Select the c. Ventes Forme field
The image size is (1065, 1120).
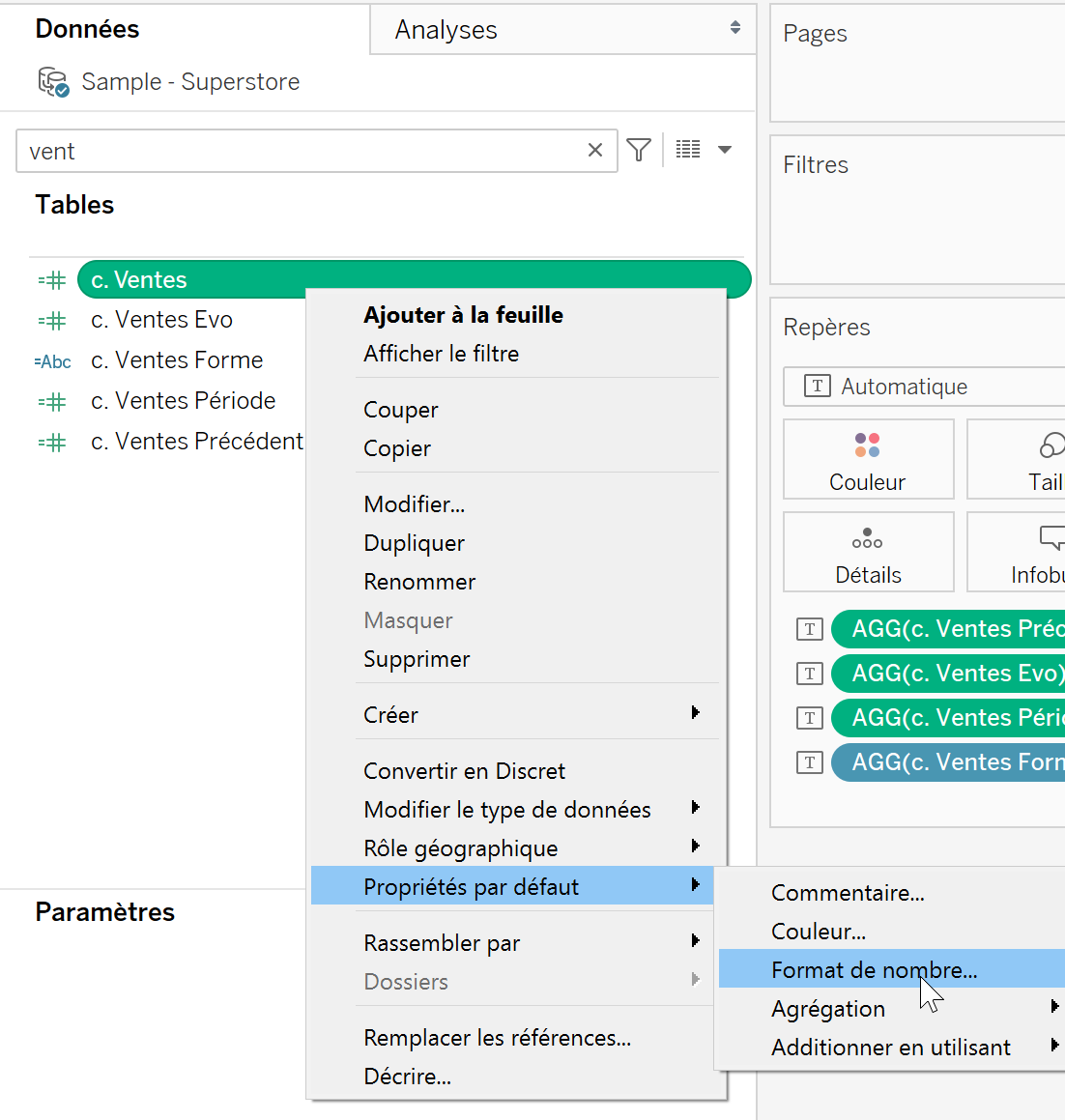[x=177, y=360]
